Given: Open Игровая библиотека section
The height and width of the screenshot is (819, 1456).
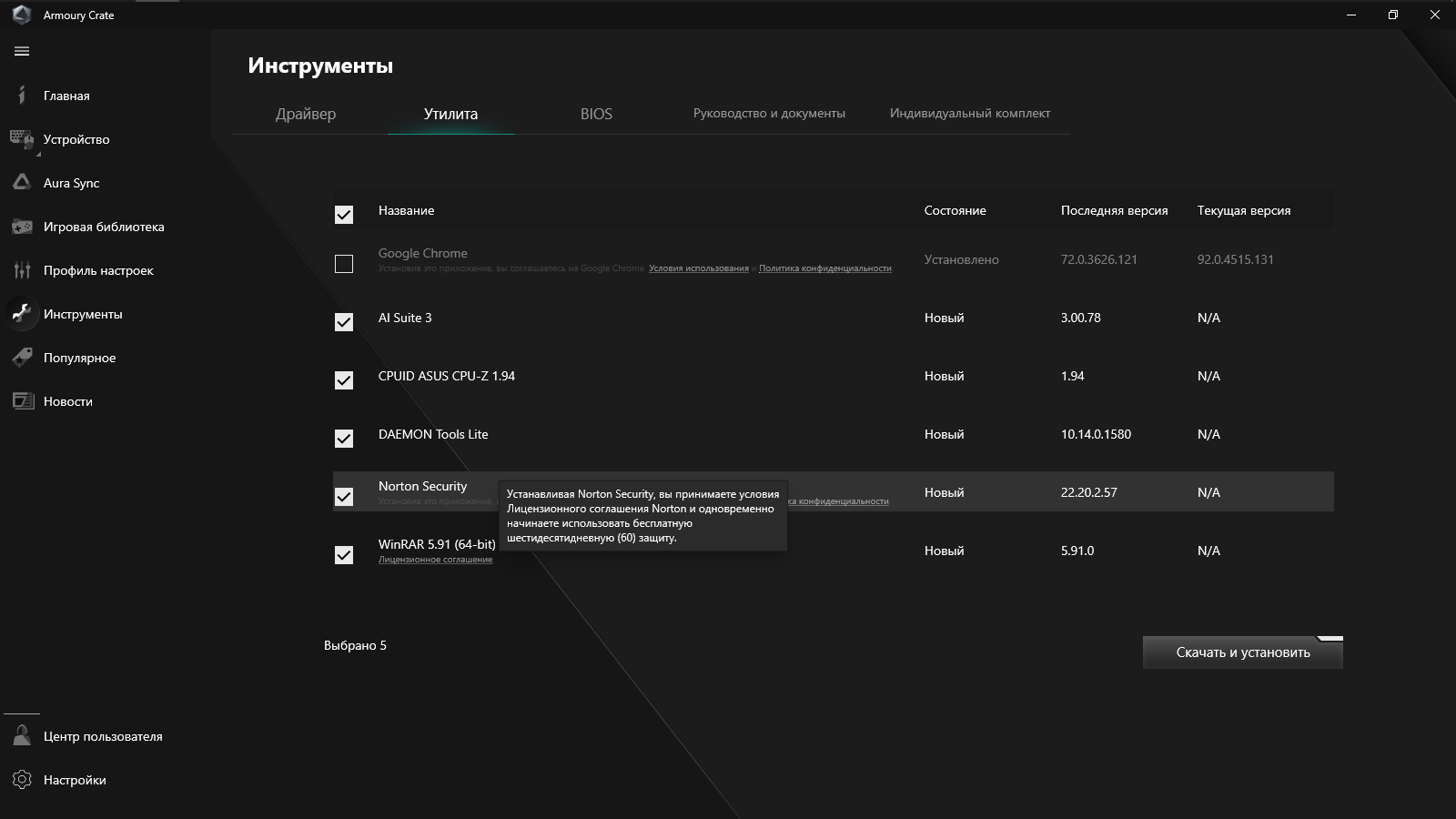Looking at the screenshot, I should pyautogui.click(x=104, y=227).
